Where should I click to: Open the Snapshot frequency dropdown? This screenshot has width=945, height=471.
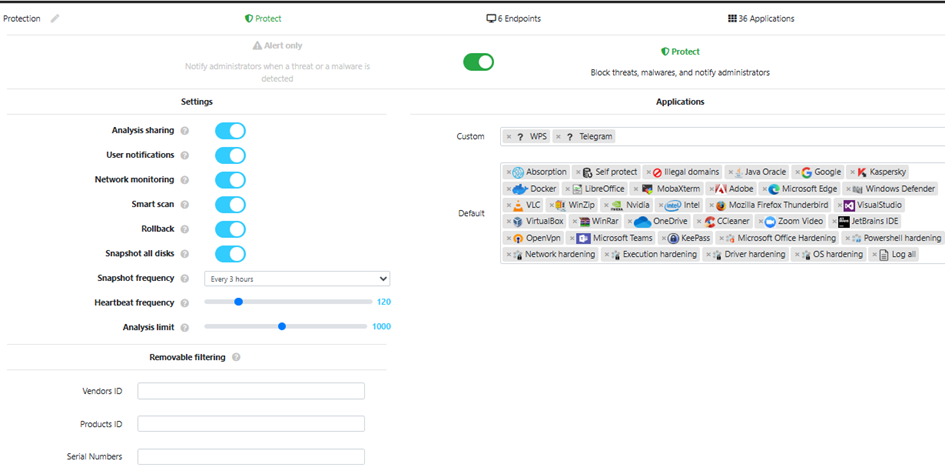[x=297, y=279]
